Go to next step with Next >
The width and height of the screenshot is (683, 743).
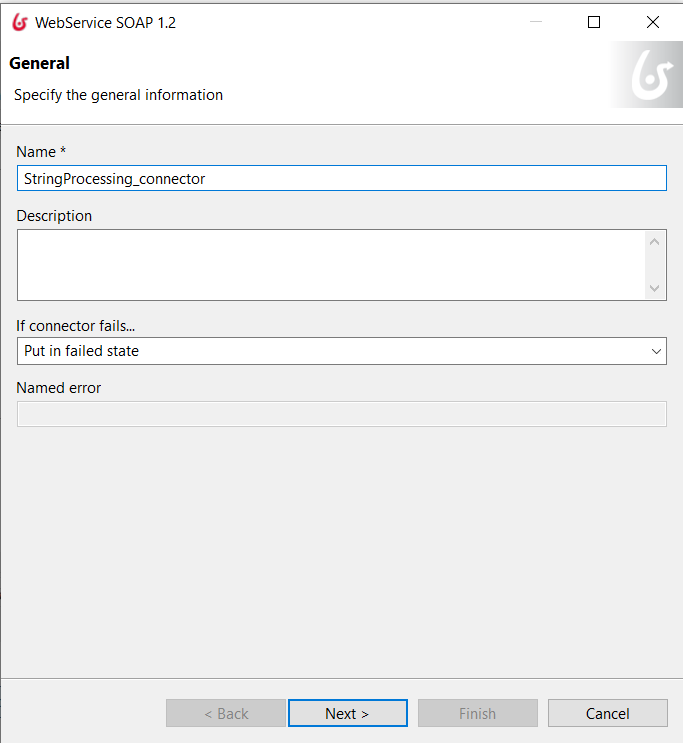348,713
